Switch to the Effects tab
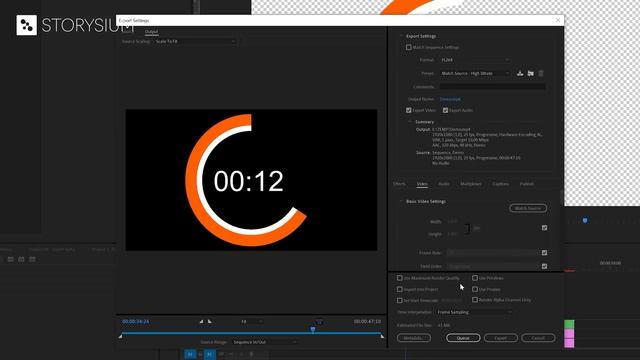The image size is (640, 360). (x=399, y=184)
